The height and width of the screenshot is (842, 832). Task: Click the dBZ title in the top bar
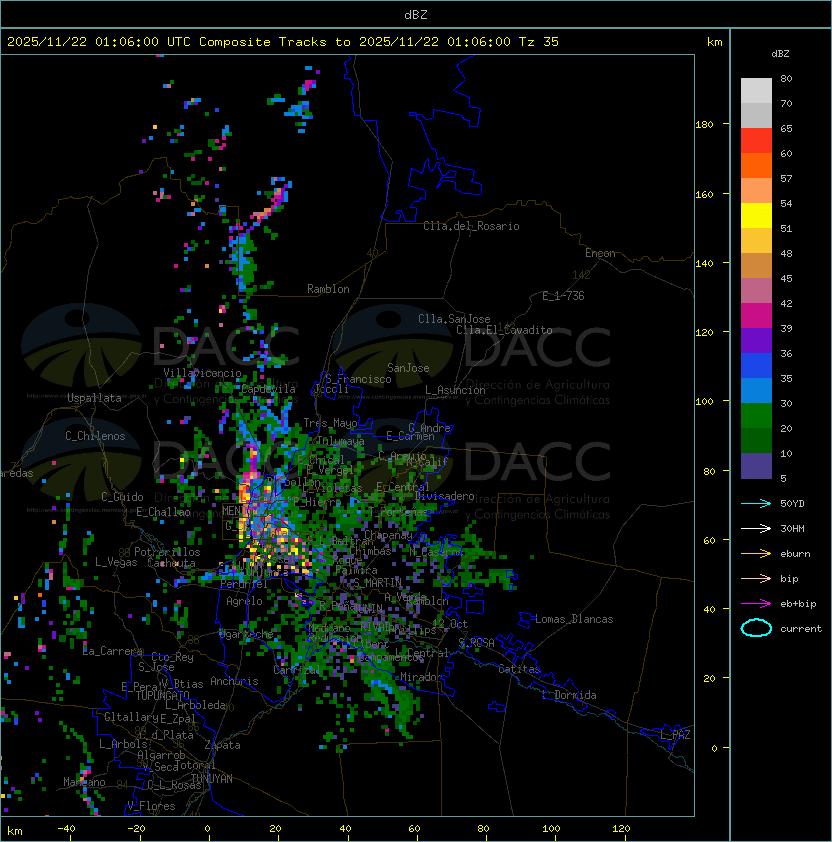(416, 14)
